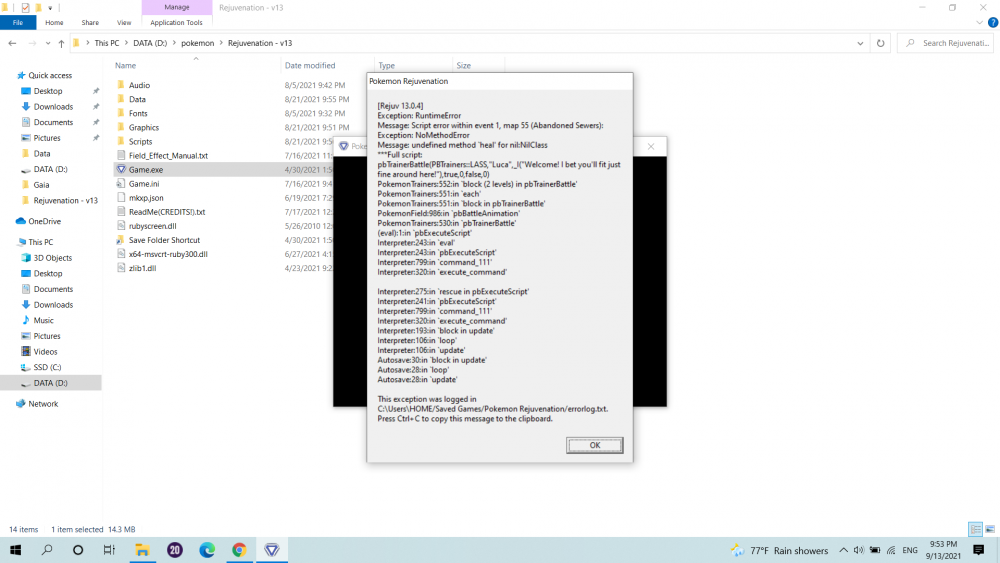Screen dimensions: 1000x563
Task: Sort files by Date modified column
Action: 310,65
